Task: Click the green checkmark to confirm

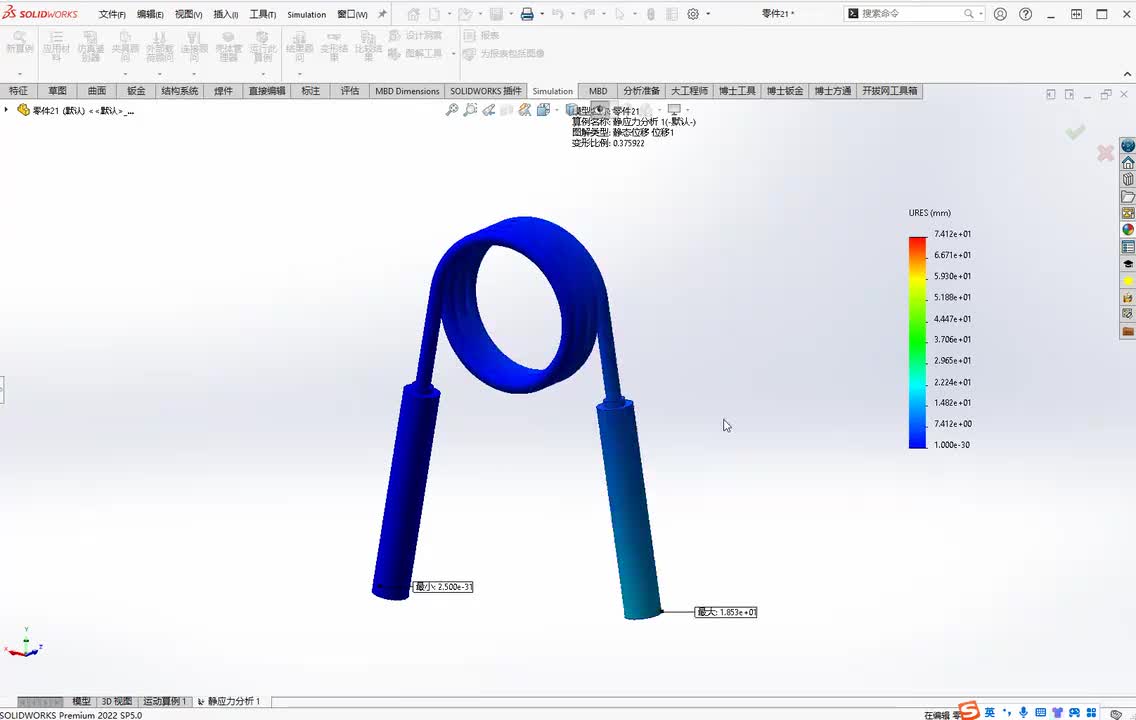Action: point(1075,131)
